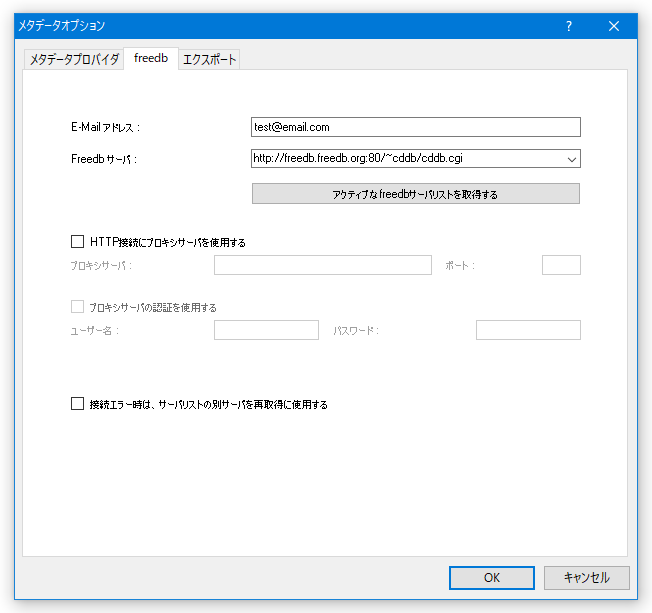Click the E-Mail アドレス label text
The width and height of the screenshot is (652, 613).
106,127
